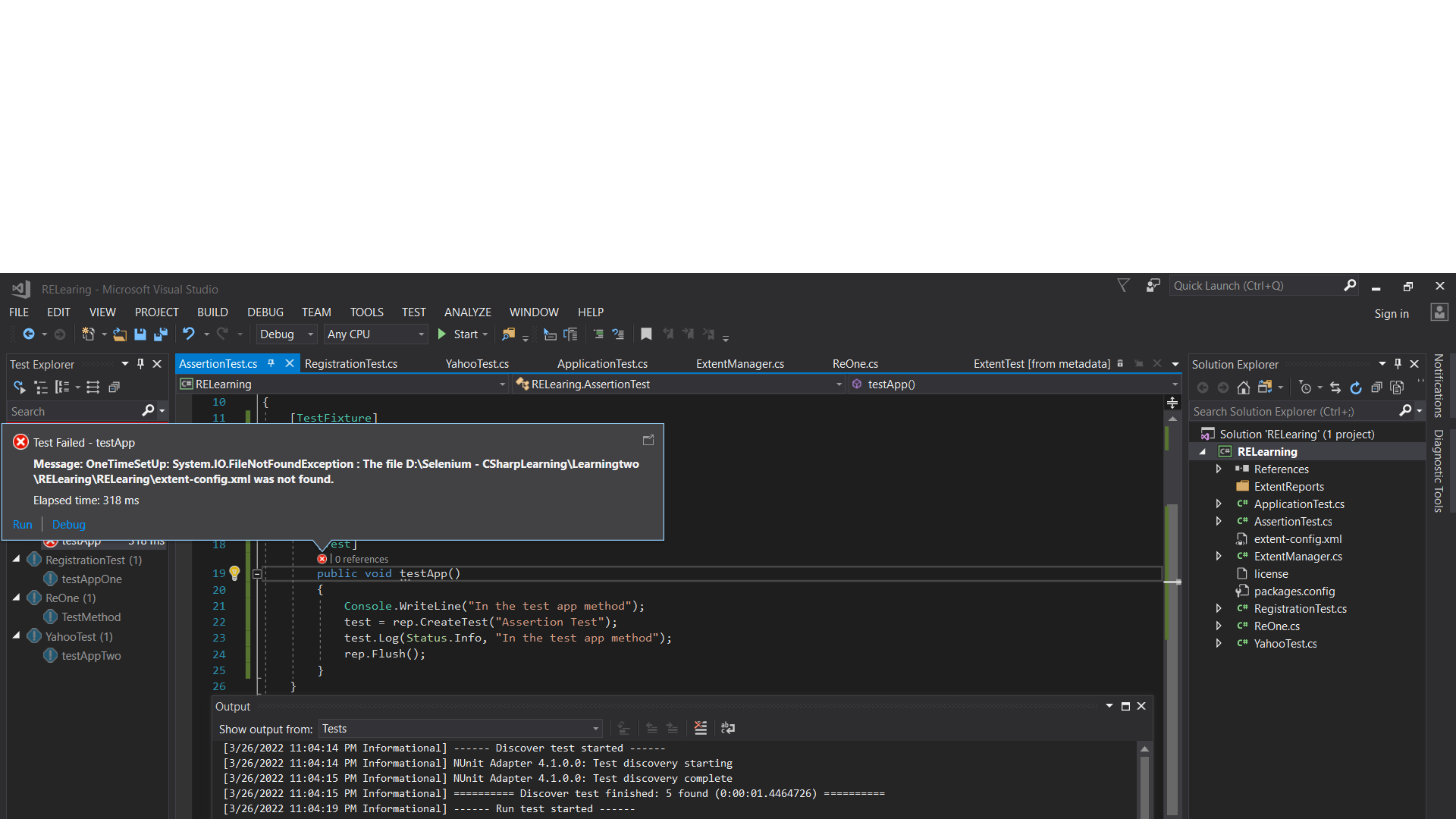1456x819 pixels.
Task: Pin the AssertionTest.cs tab
Action: 271,363
